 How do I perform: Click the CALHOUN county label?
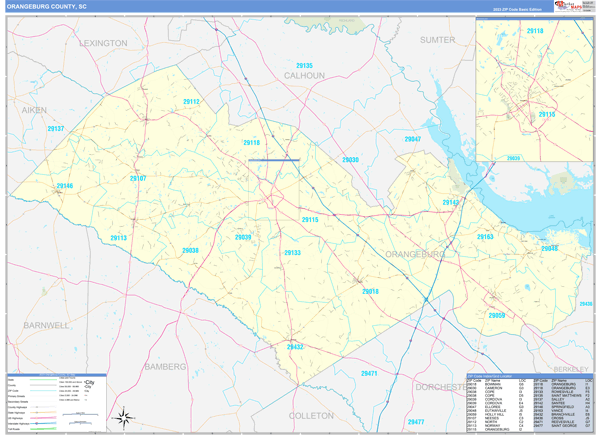304,75
